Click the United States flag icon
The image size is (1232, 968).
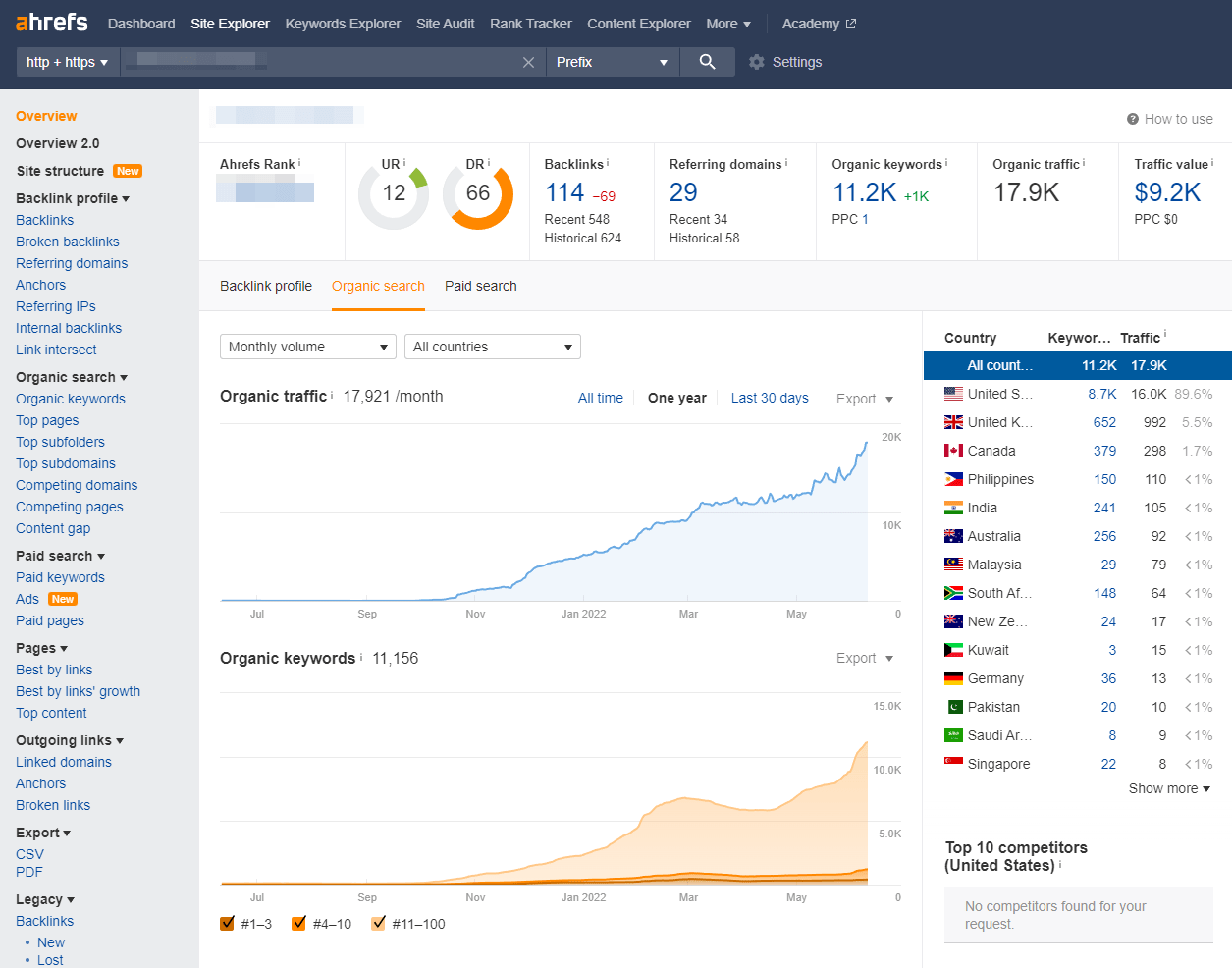(953, 394)
